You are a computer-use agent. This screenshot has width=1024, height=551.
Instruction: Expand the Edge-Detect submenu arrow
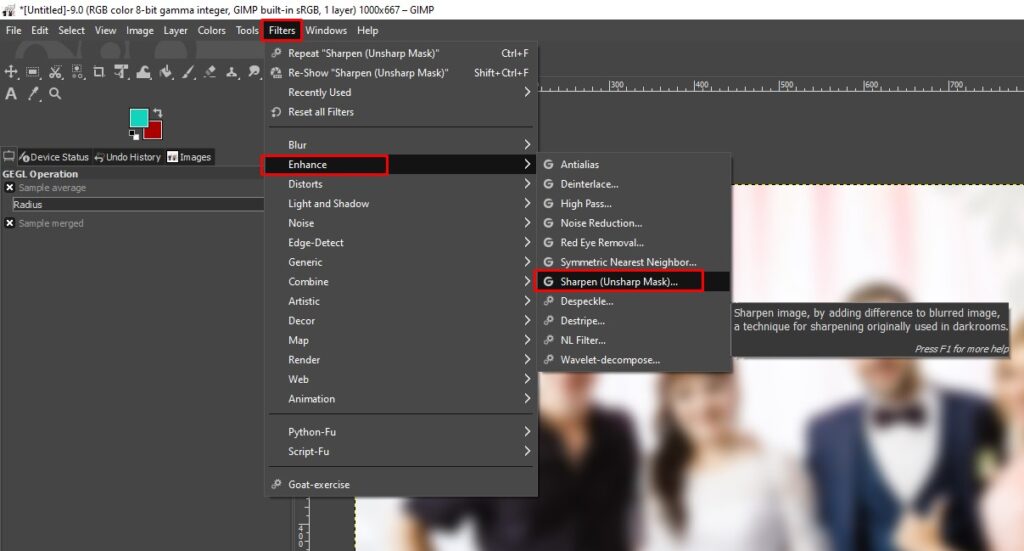click(x=527, y=242)
